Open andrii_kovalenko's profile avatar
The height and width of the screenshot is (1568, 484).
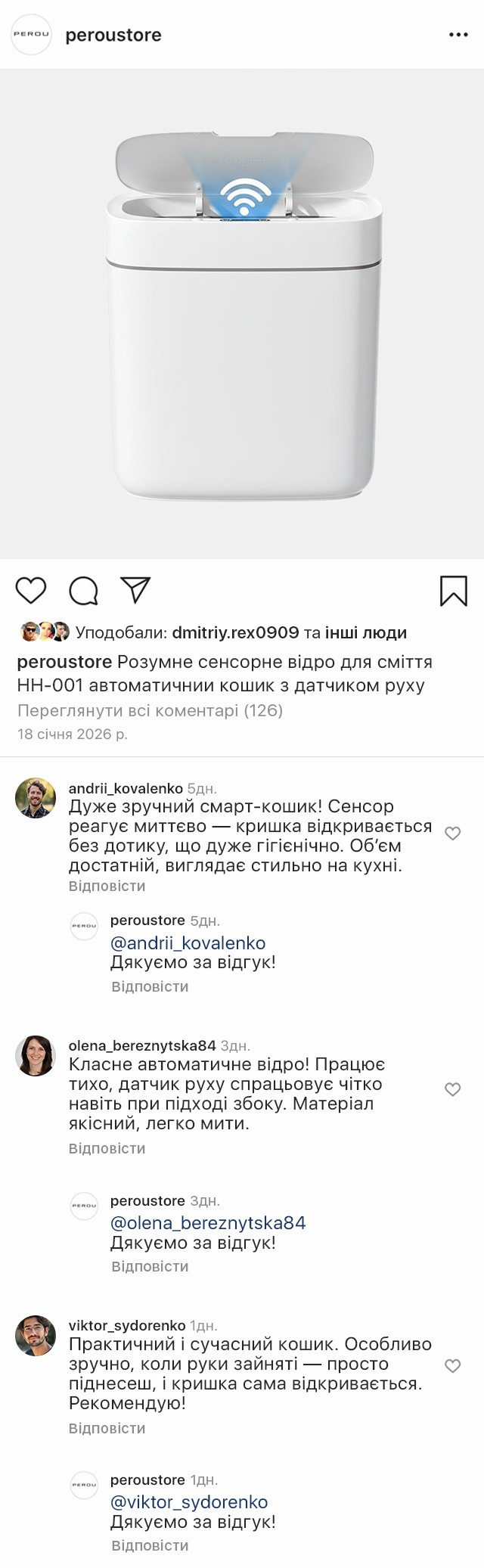(x=36, y=798)
